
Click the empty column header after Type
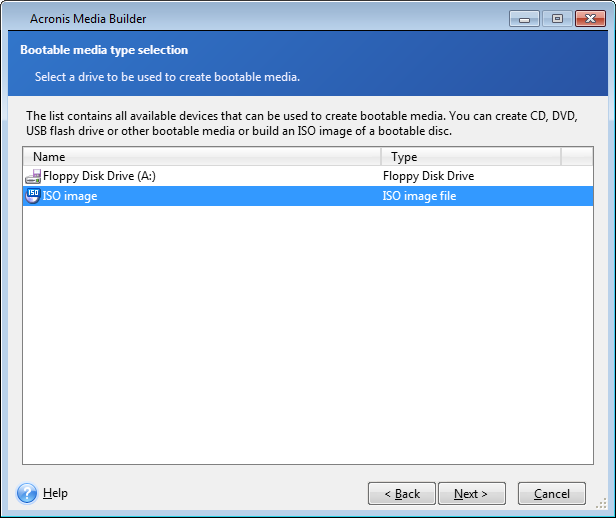(x=577, y=157)
